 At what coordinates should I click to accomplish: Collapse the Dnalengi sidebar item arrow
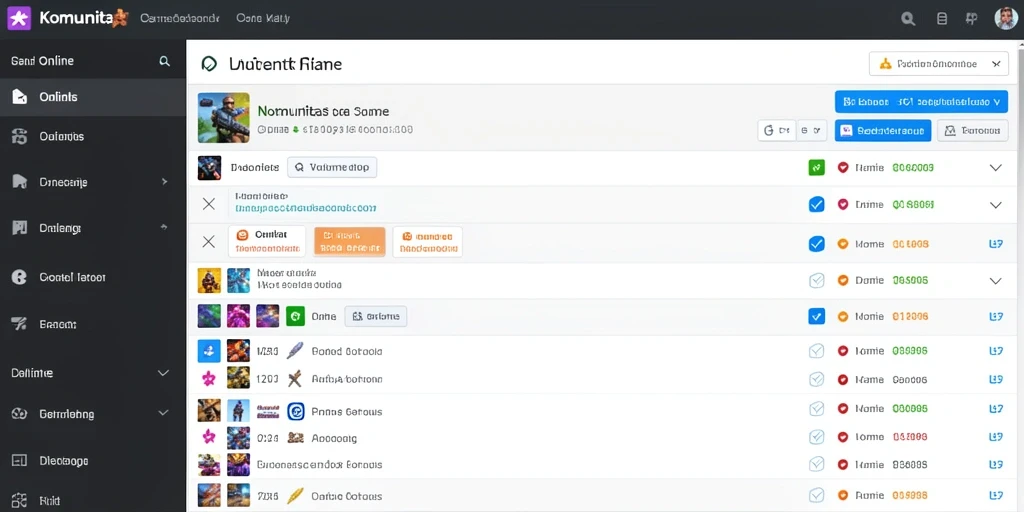point(163,227)
